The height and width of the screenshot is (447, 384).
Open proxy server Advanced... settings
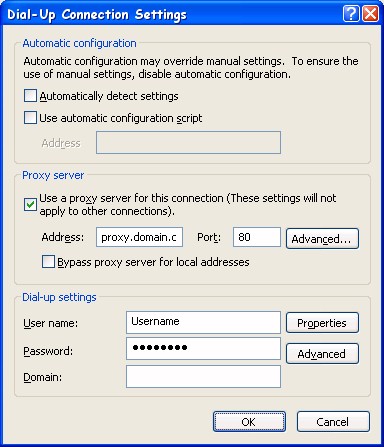[x=322, y=238]
